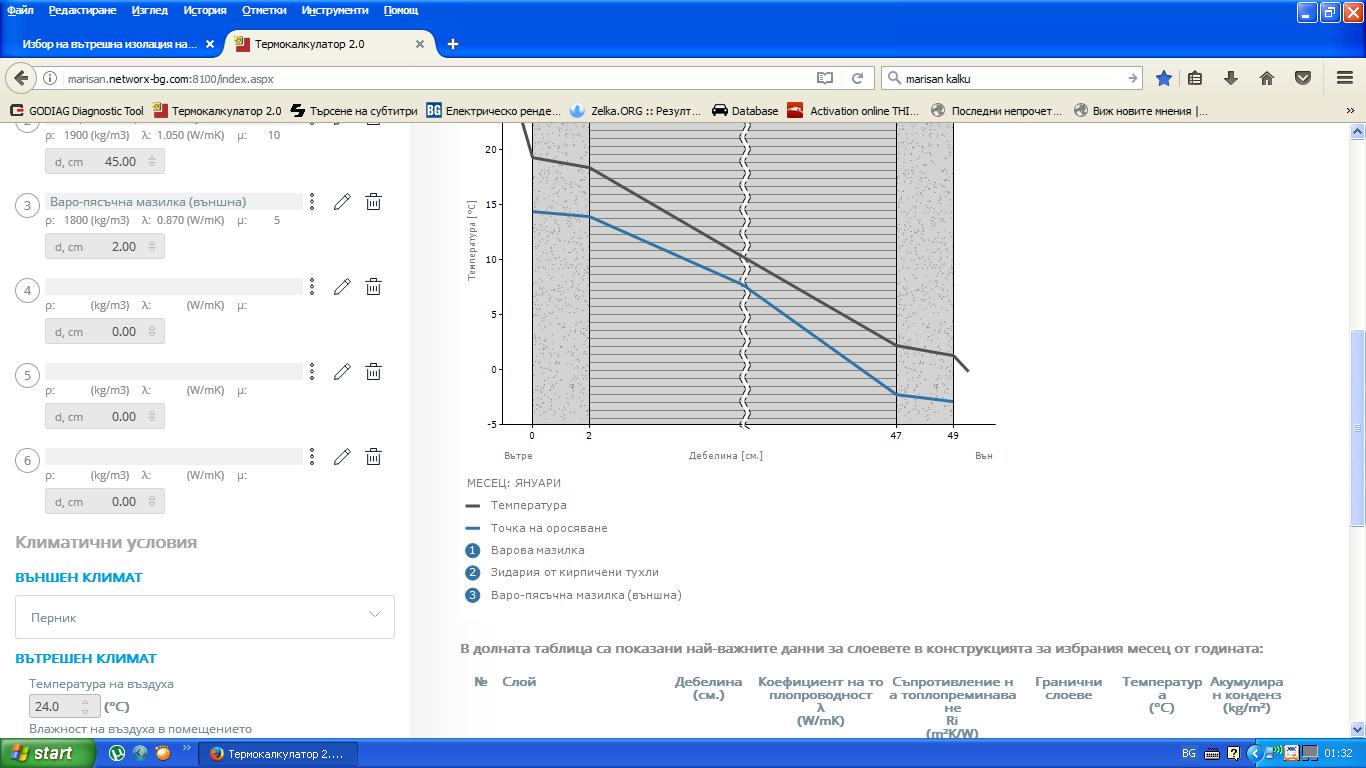
Task: Switch to the Избор на вътрешна изолация tab
Action: click(x=110, y=44)
